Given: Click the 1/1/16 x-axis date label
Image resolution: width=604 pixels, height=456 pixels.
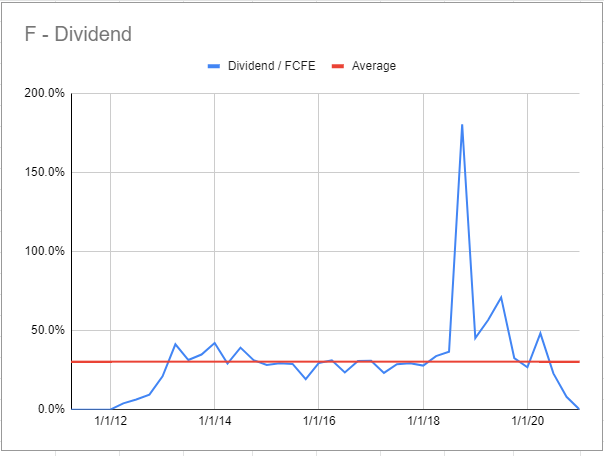Looking at the screenshot, I should pyautogui.click(x=319, y=421).
